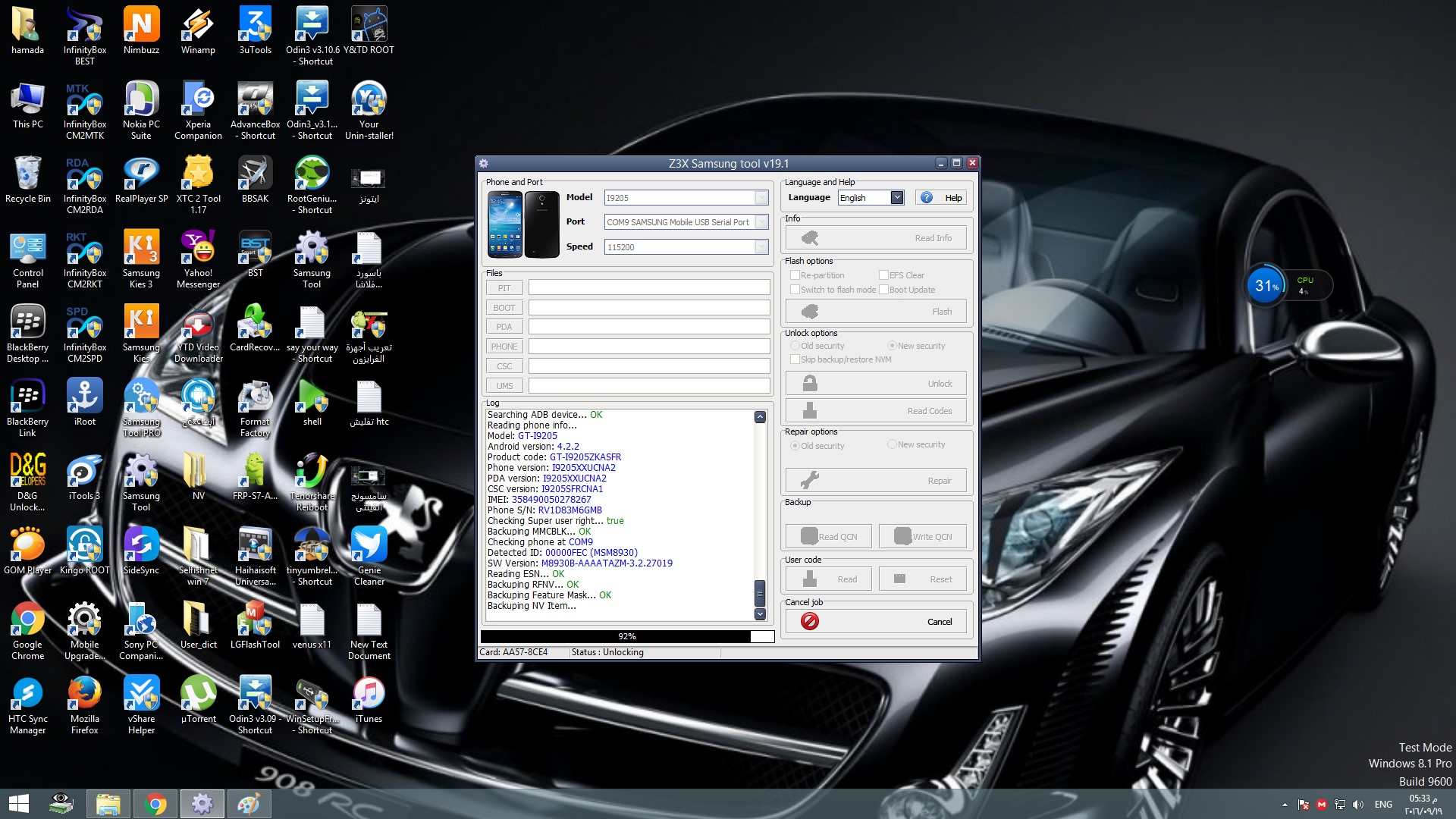Open File Explorer from the taskbar
The width and height of the screenshot is (1456, 819).
(x=108, y=804)
